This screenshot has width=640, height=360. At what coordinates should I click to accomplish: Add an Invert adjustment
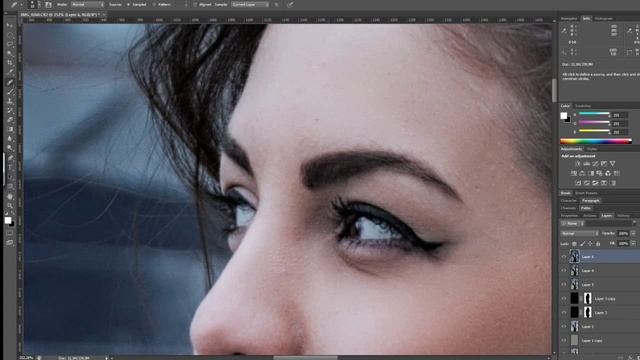tap(578, 183)
